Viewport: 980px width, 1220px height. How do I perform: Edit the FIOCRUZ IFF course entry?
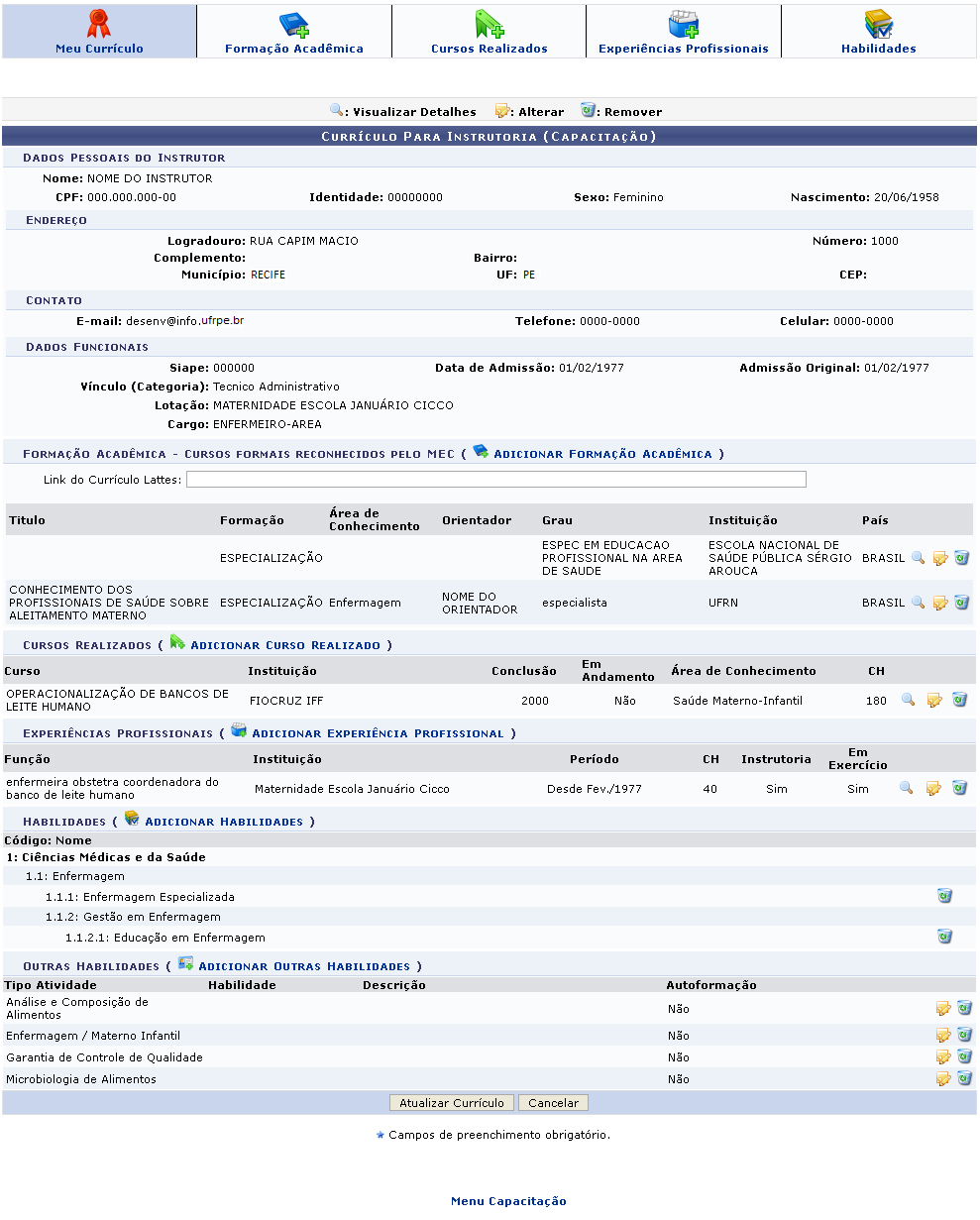(x=933, y=701)
